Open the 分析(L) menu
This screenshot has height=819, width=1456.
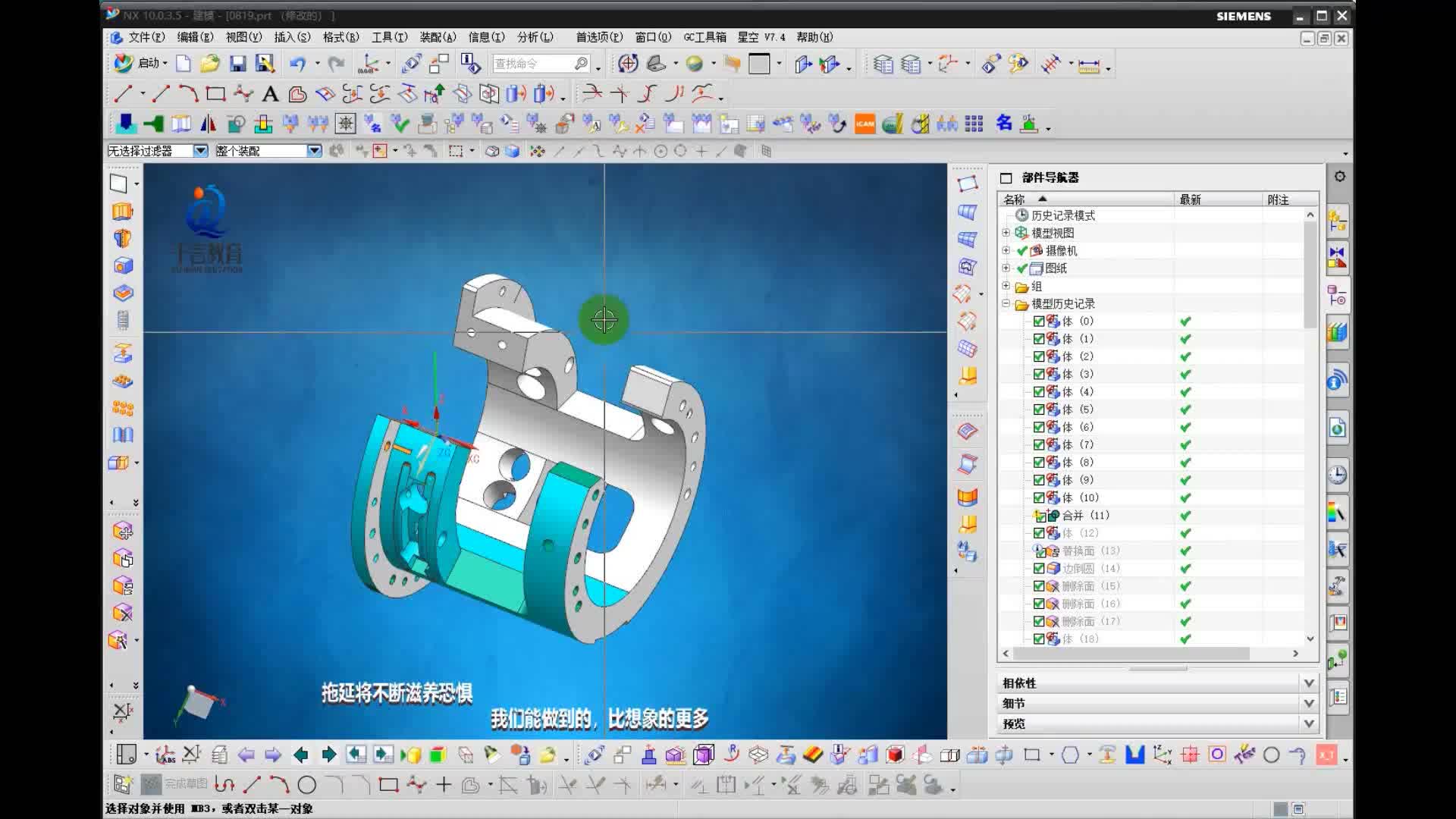tap(535, 37)
